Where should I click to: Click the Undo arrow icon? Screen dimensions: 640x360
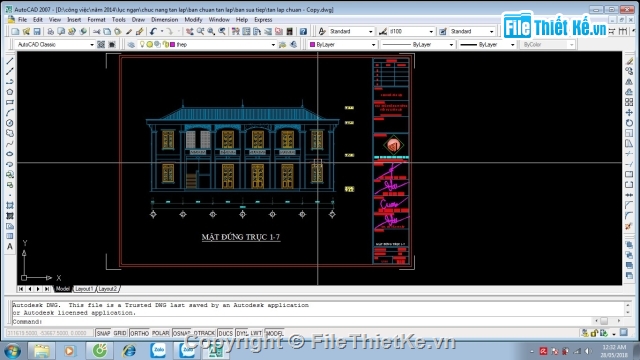(x=153, y=31)
